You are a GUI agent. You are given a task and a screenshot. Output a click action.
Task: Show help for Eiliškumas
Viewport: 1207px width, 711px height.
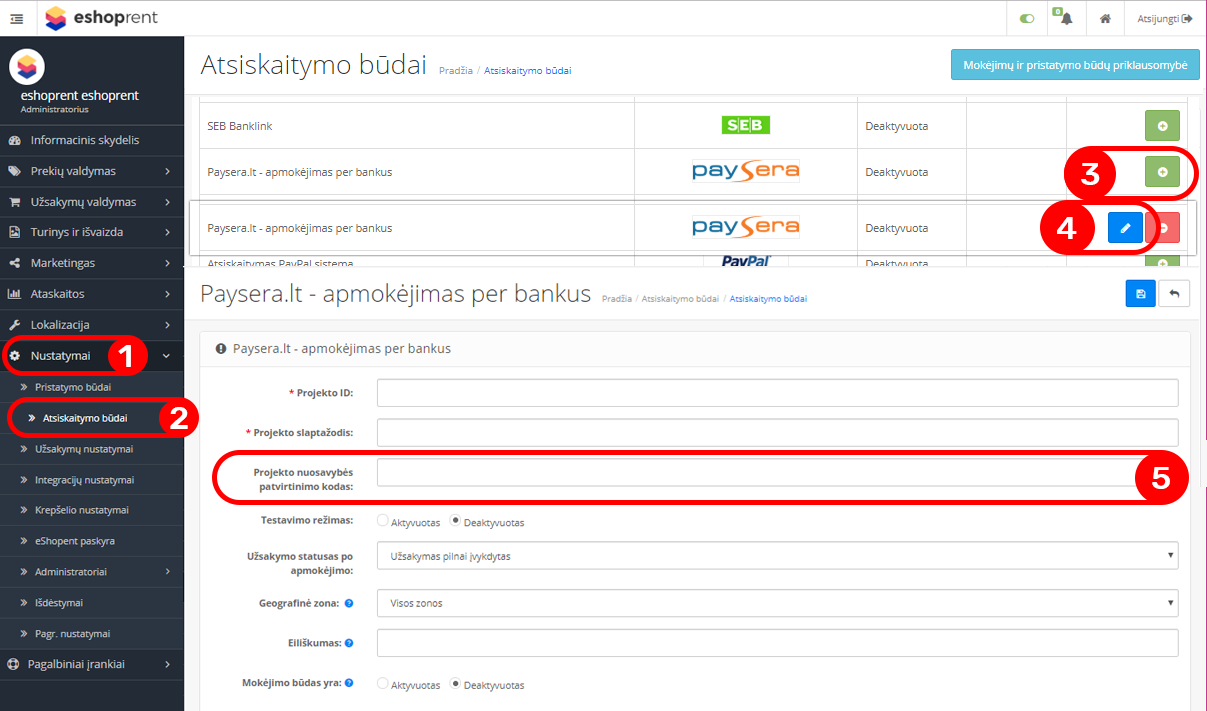[x=349, y=643]
